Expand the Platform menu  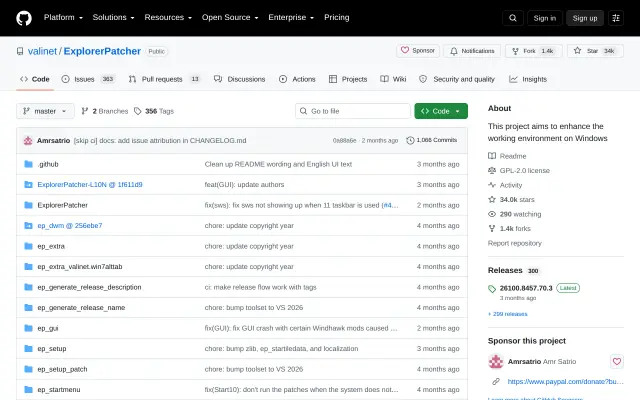[63, 18]
